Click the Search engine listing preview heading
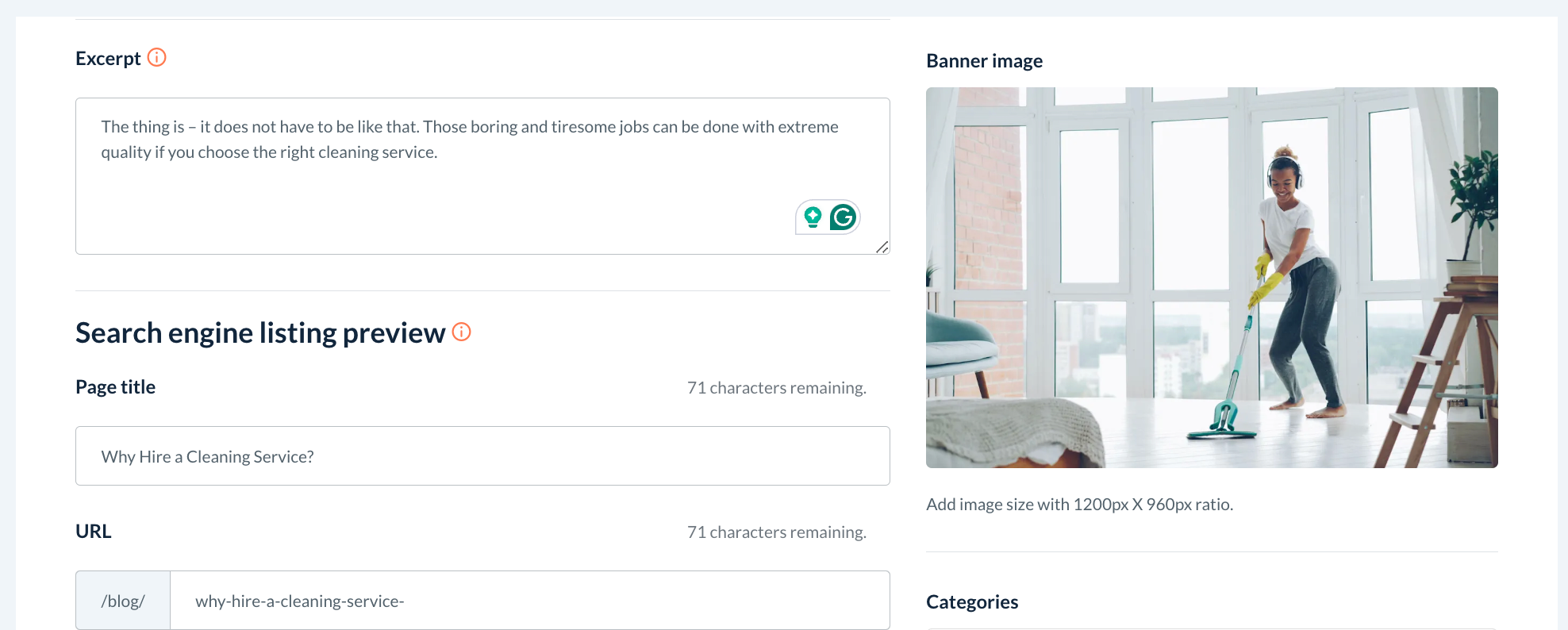 pyautogui.click(x=260, y=333)
